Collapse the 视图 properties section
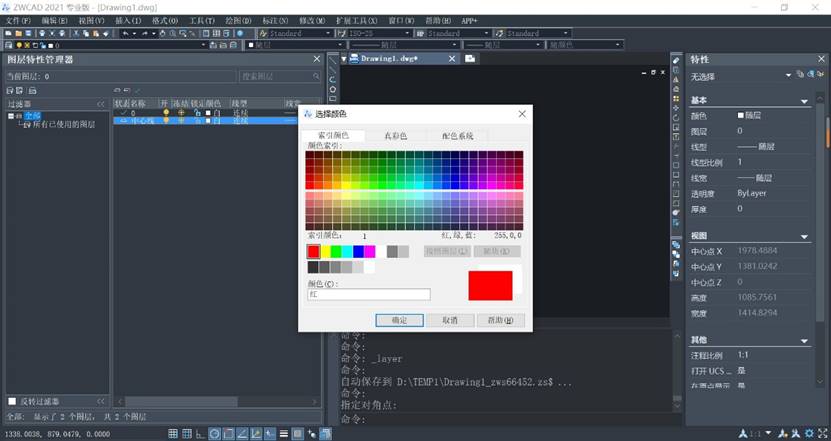This screenshot has width=831, height=441. click(804, 236)
